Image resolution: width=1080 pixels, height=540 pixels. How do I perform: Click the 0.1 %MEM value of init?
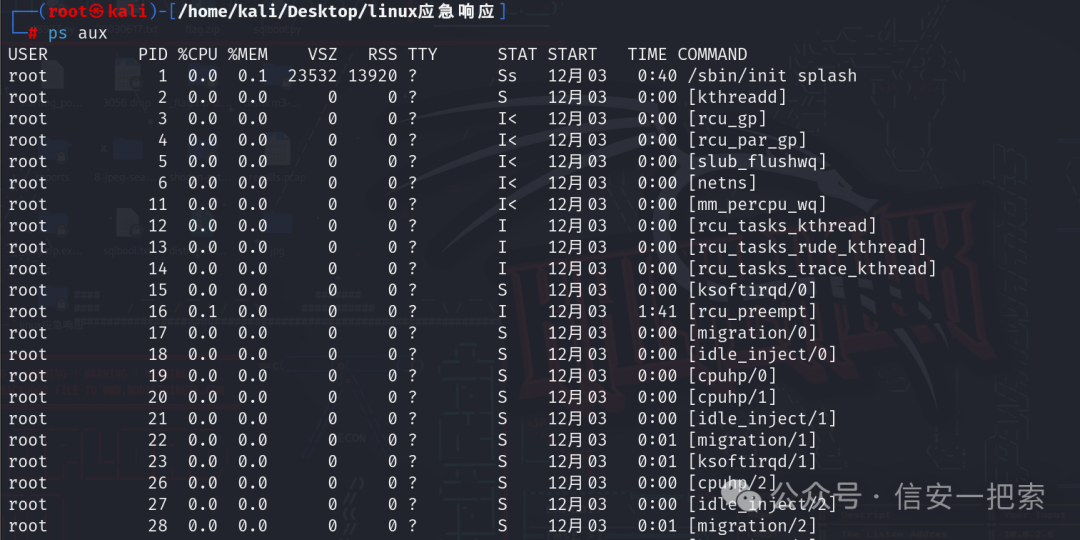click(x=253, y=76)
